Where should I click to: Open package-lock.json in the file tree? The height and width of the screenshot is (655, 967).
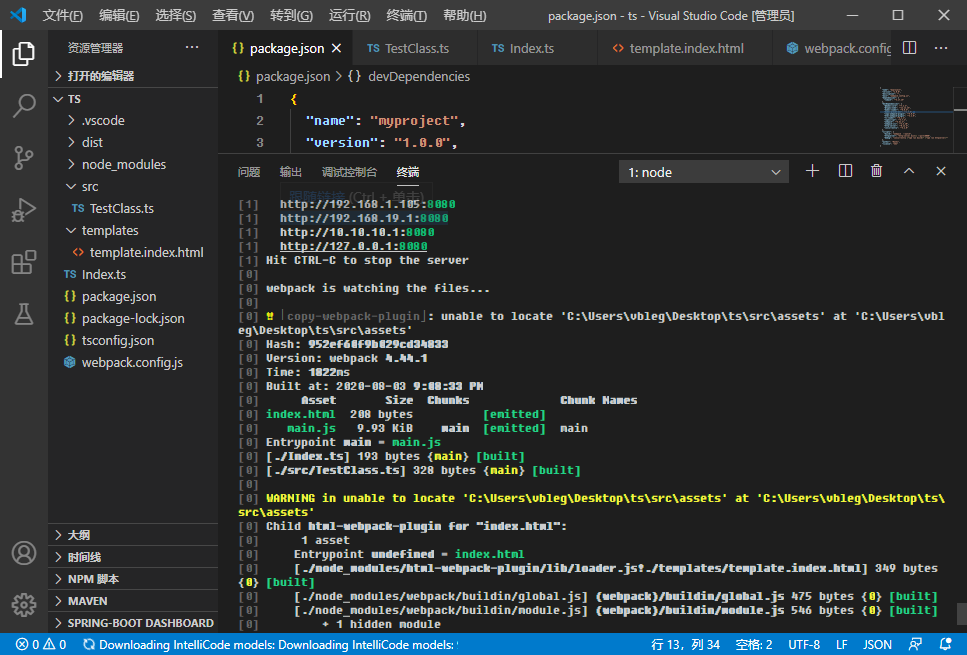(133, 318)
